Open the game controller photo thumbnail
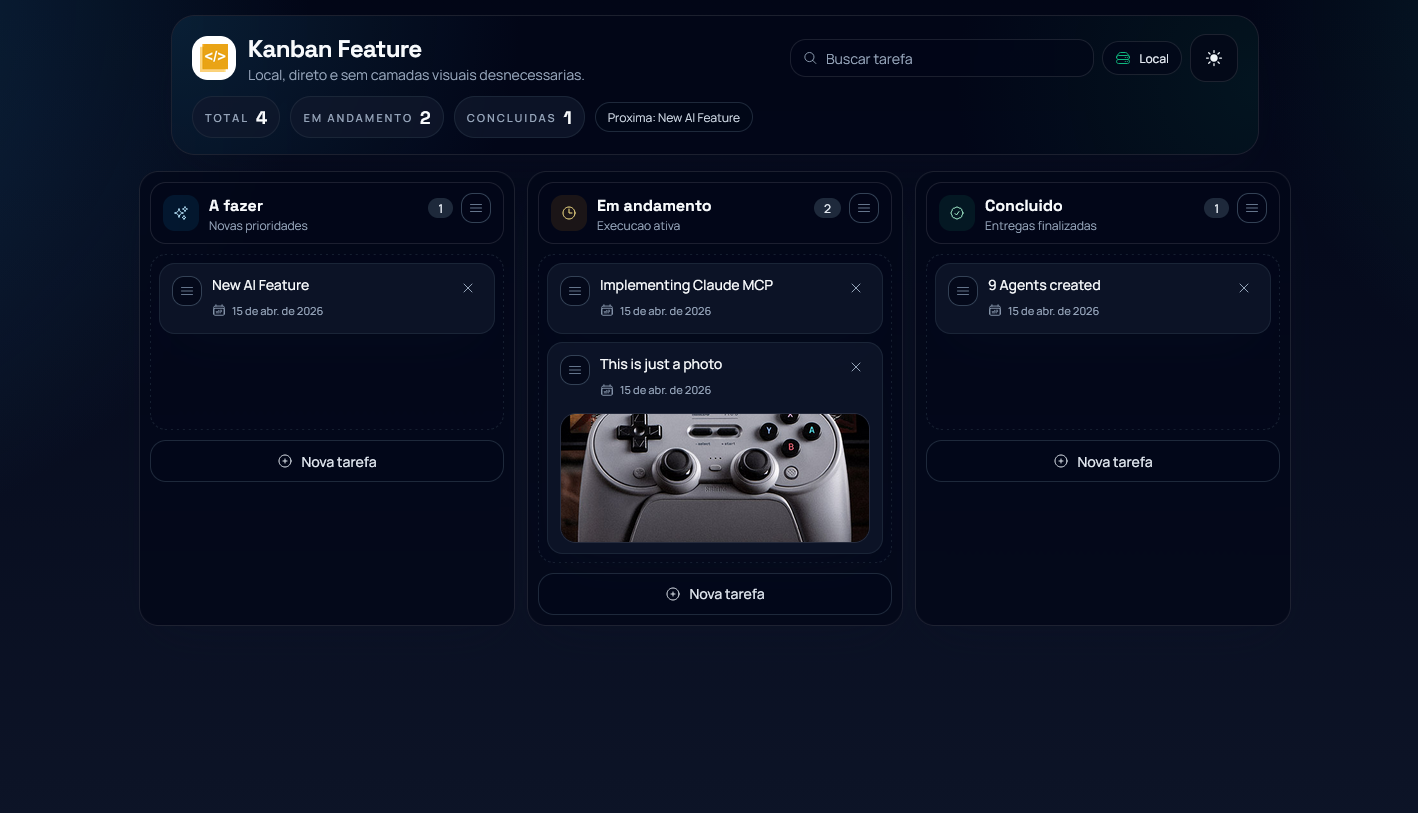1418x813 pixels. coord(715,478)
